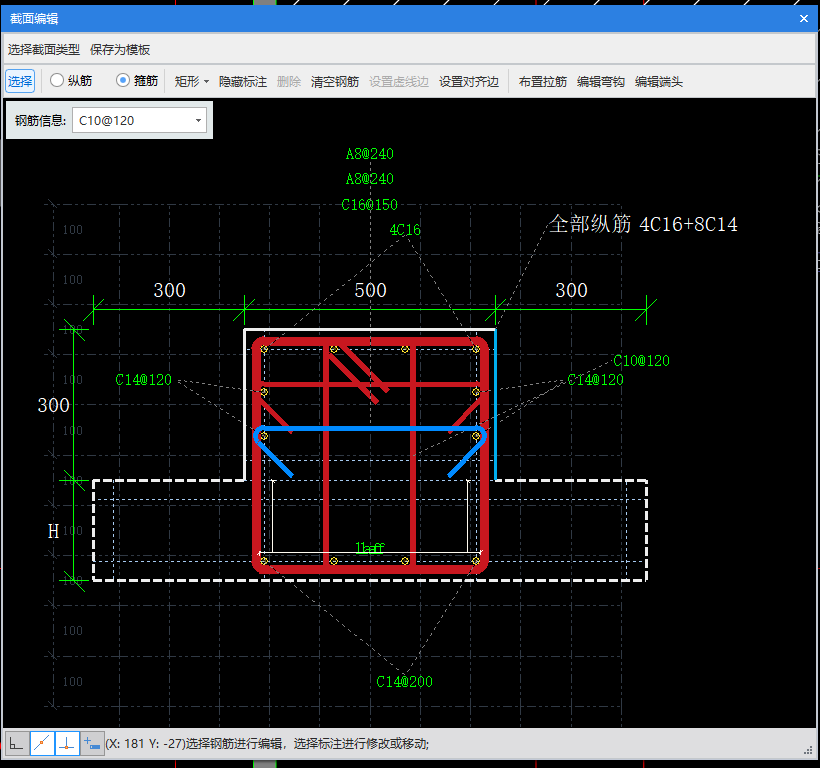This screenshot has height=768, width=820.
Task: Toggle the dynamic coordinate input icon
Action: pos(92,743)
